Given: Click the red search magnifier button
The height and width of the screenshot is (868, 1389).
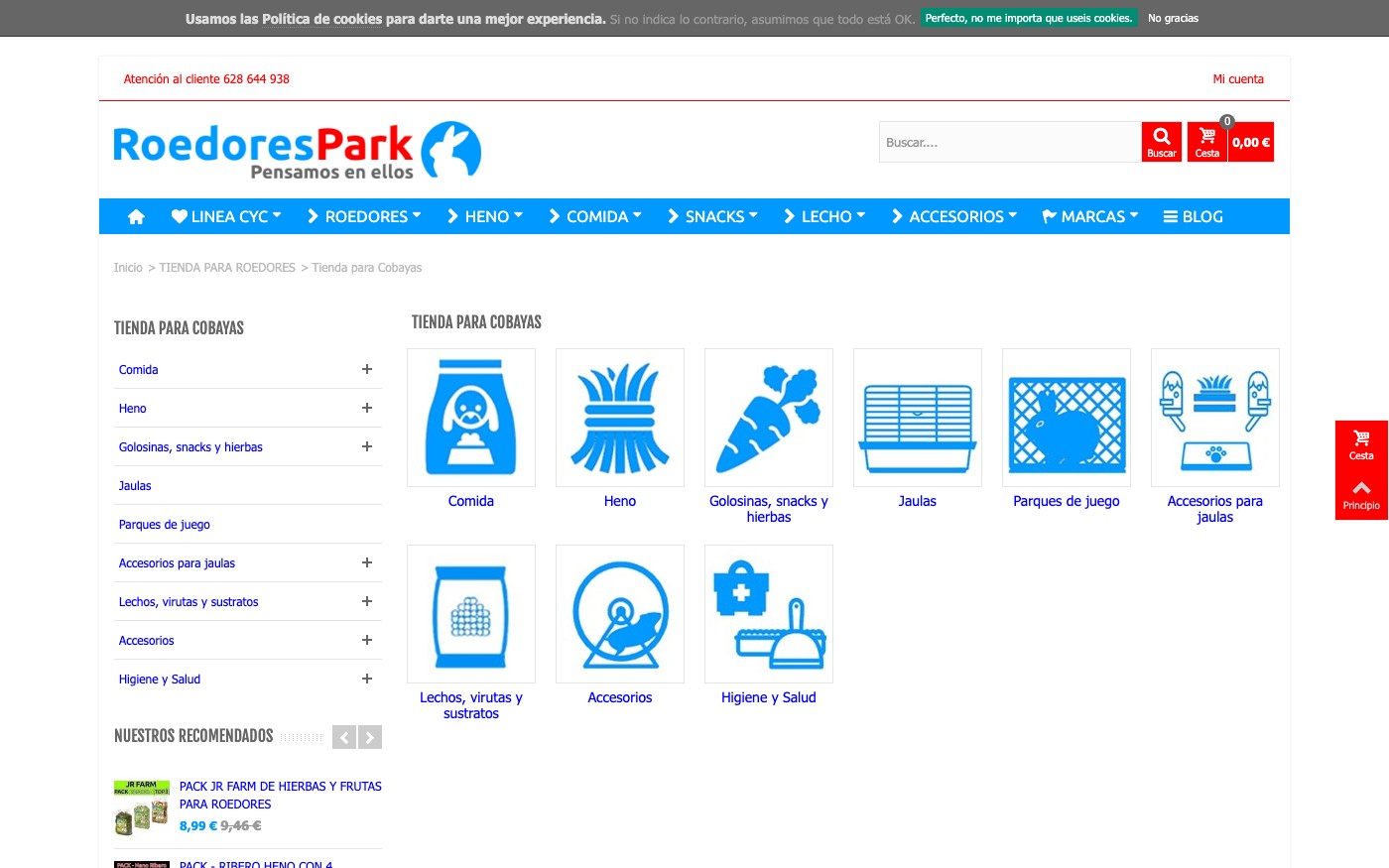Looking at the screenshot, I should [1162, 142].
